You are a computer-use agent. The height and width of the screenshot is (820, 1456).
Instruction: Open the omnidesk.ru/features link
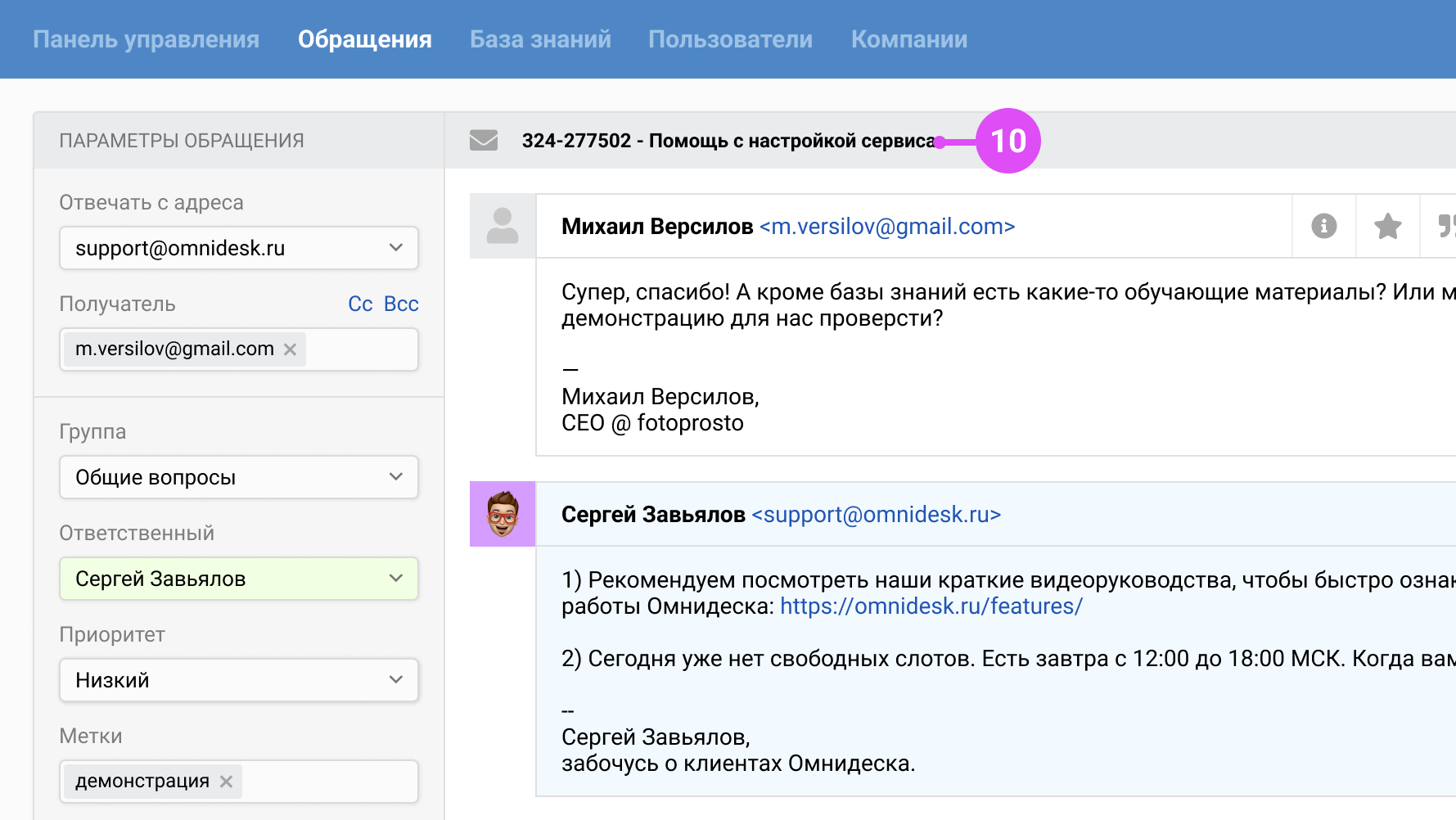[931, 606]
